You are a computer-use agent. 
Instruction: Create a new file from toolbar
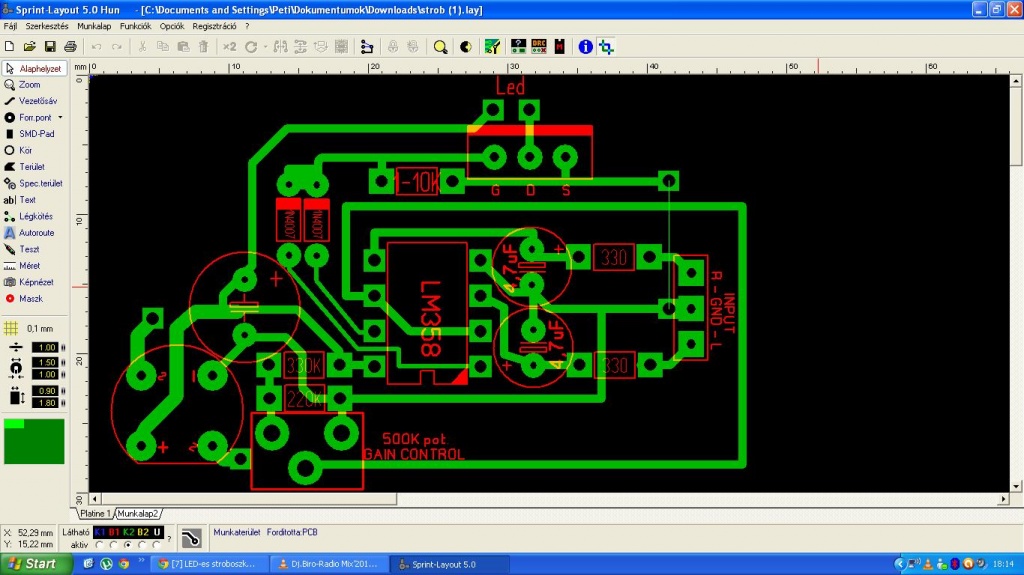(x=9, y=46)
